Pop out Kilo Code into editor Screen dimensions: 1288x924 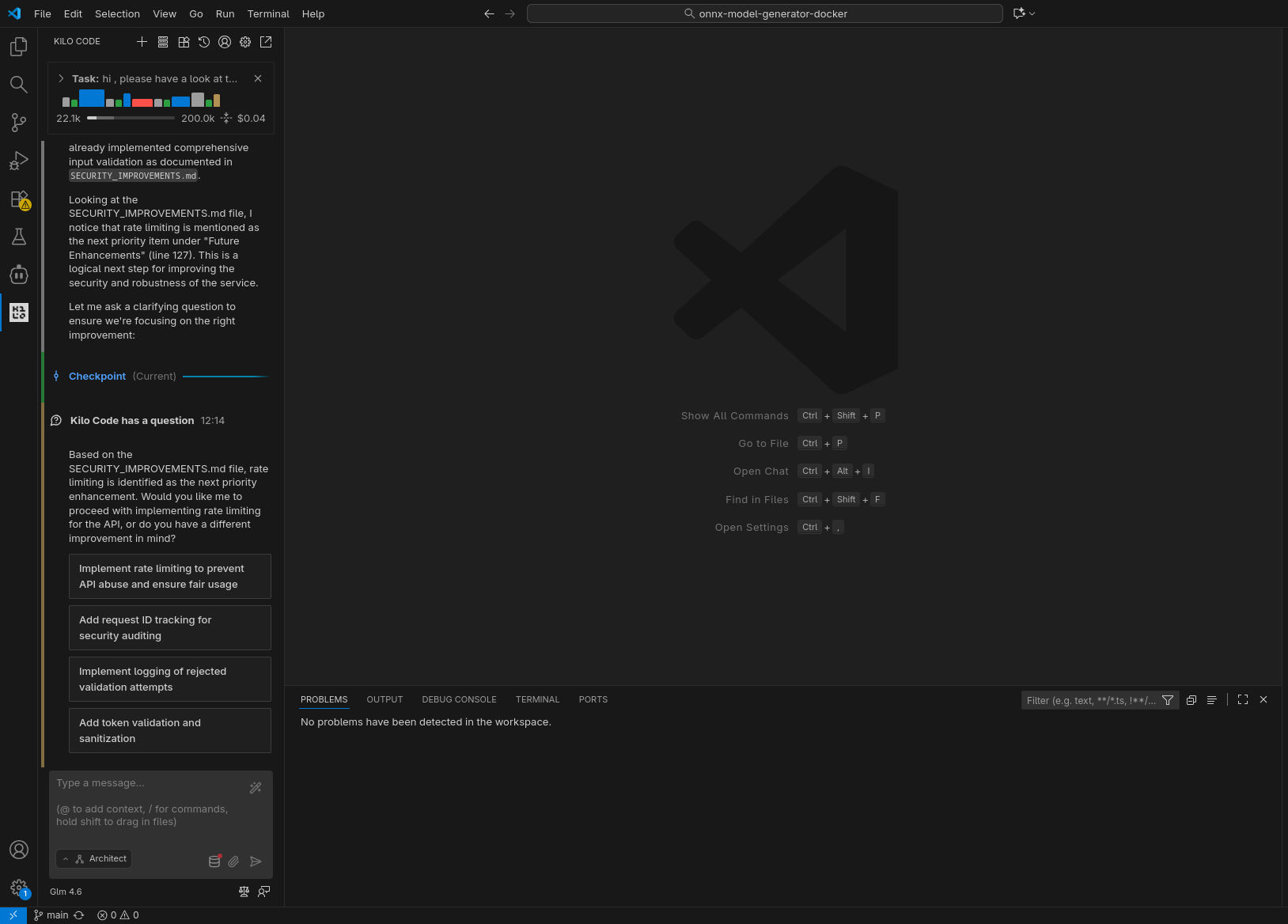point(266,42)
